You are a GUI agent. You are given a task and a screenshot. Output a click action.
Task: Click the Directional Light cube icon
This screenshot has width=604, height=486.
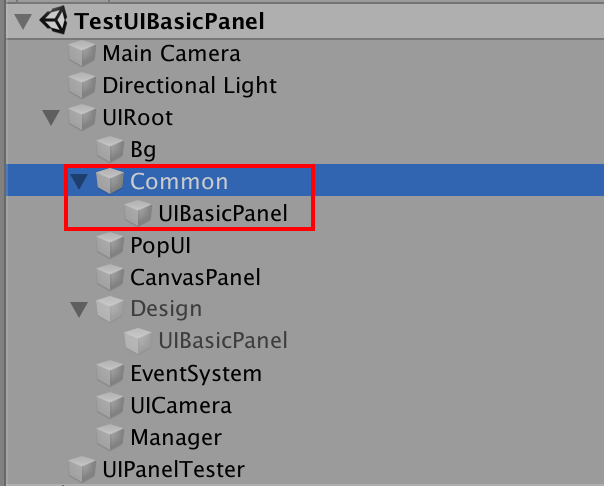click(x=82, y=86)
